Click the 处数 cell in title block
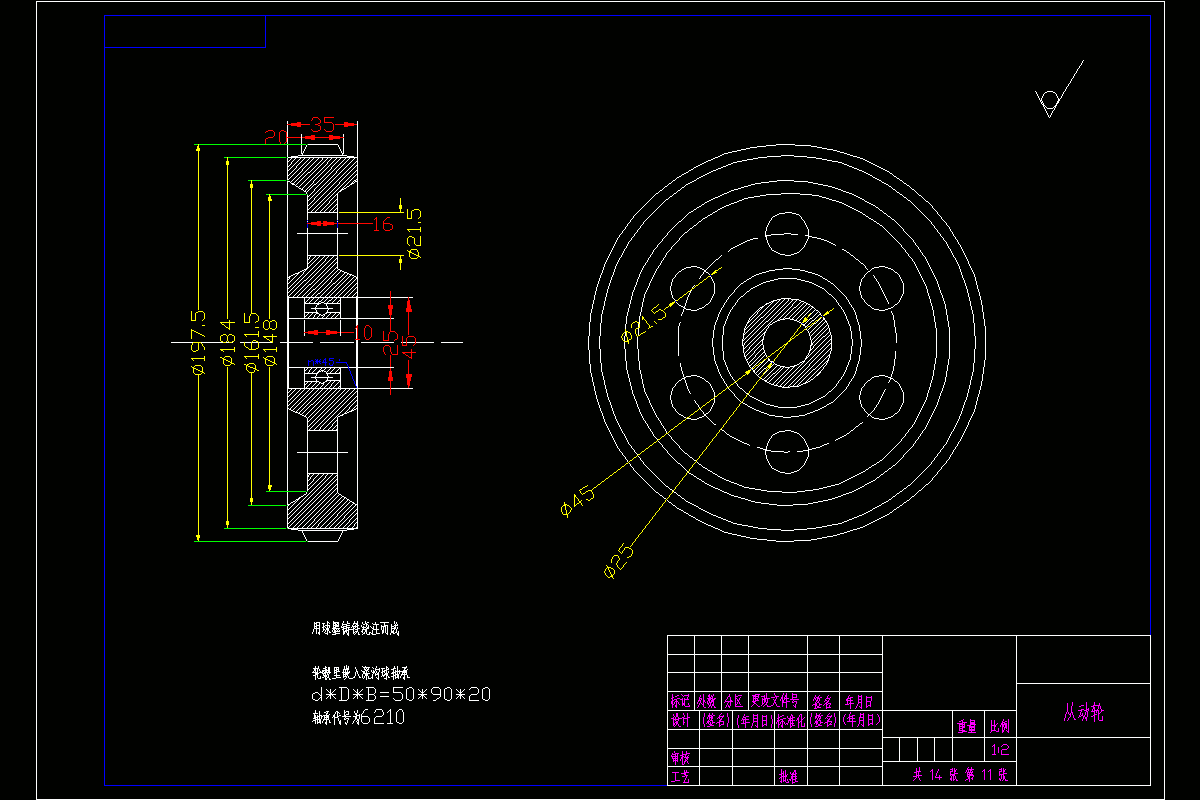 708,702
